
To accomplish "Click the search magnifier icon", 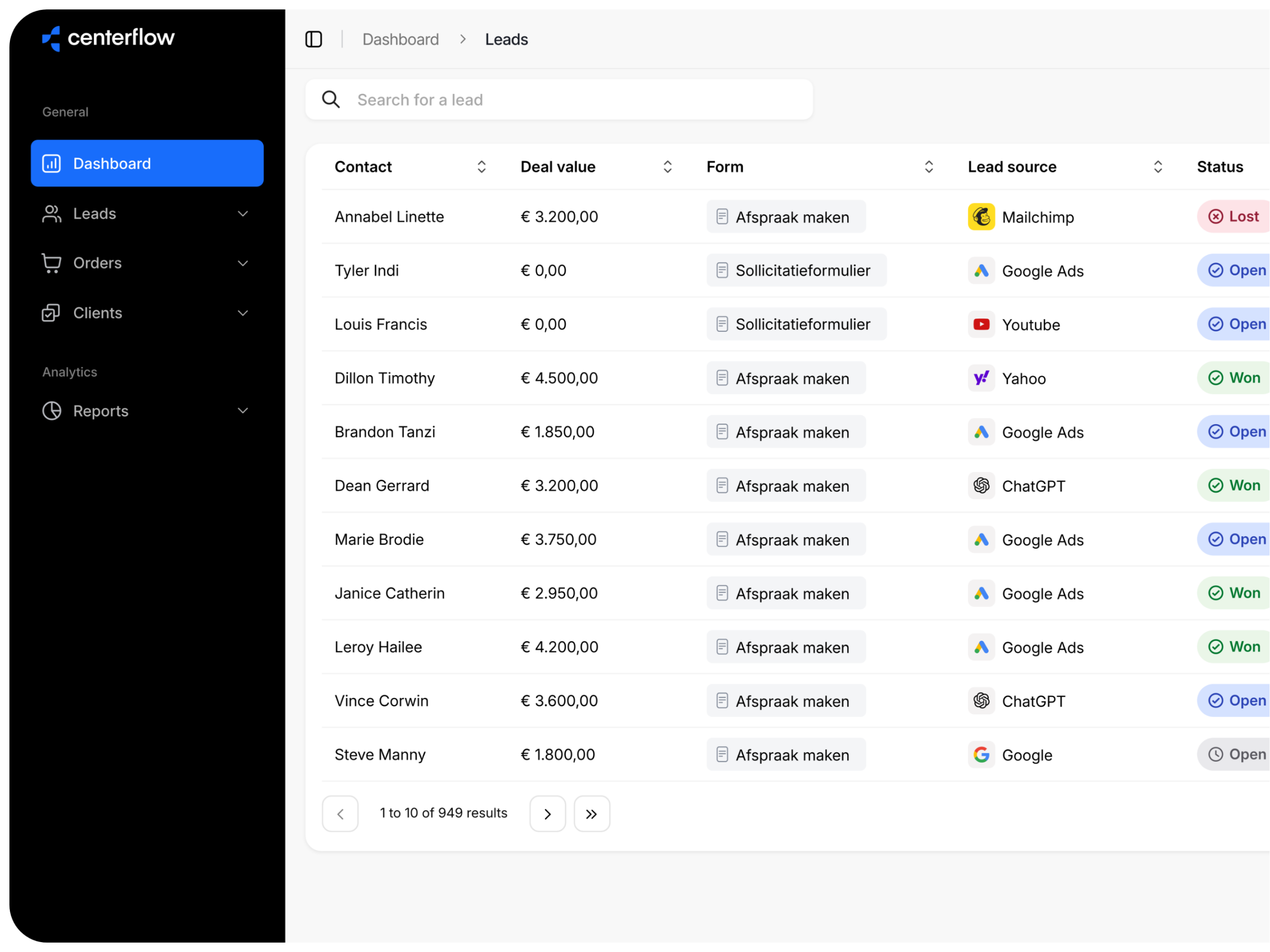I will [x=331, y=100].
